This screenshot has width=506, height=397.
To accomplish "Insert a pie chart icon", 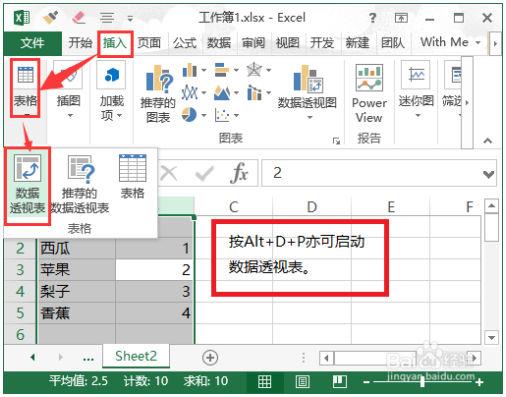I will 189,115.
